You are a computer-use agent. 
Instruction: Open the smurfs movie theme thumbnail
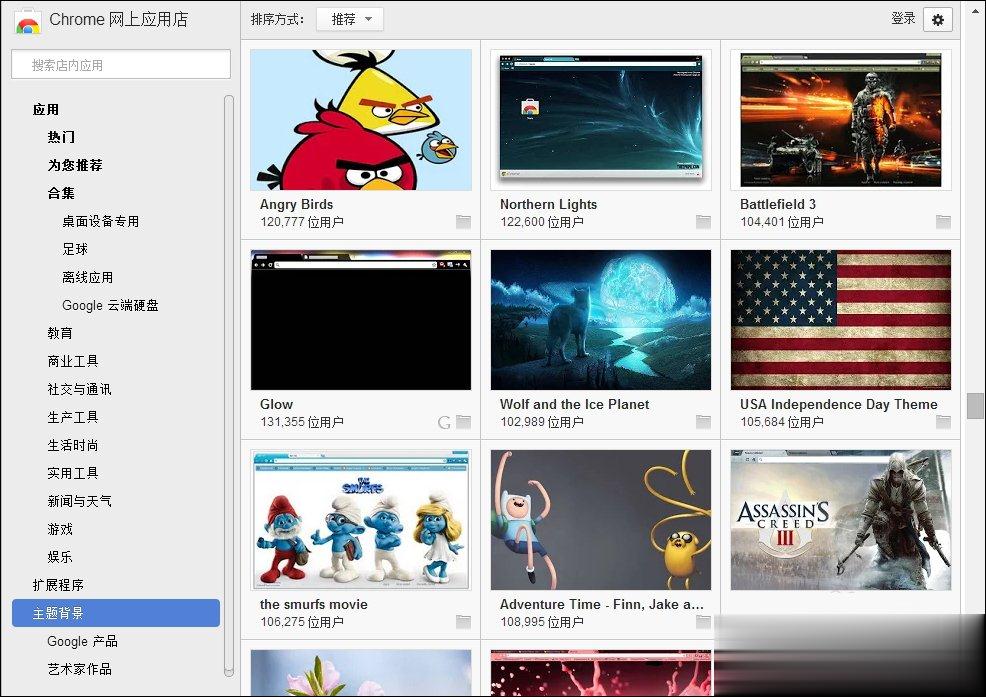tap(361, 520)
